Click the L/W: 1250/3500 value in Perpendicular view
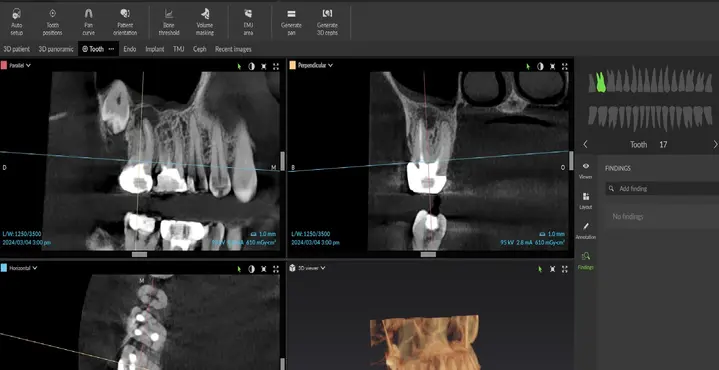The width and height of the screenshot is (719, 370). click(x=310, y=234)
